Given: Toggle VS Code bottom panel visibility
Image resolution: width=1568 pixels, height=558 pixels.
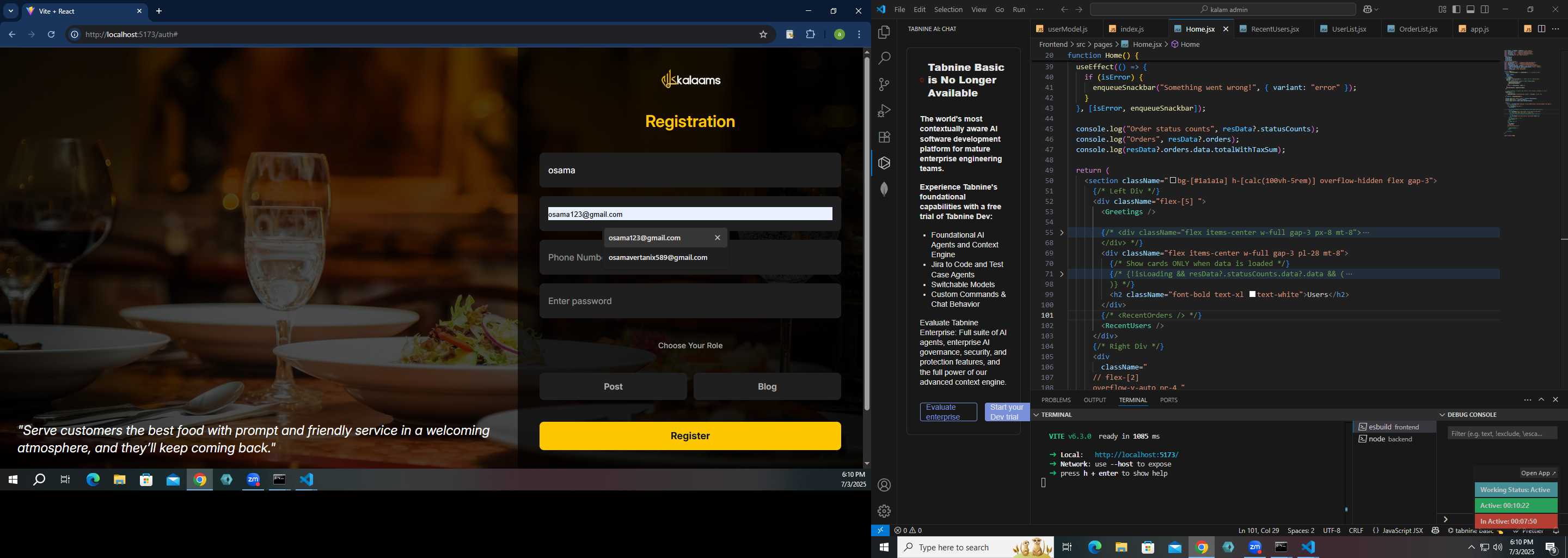Looking at the screenshot, I should 1471,10.
